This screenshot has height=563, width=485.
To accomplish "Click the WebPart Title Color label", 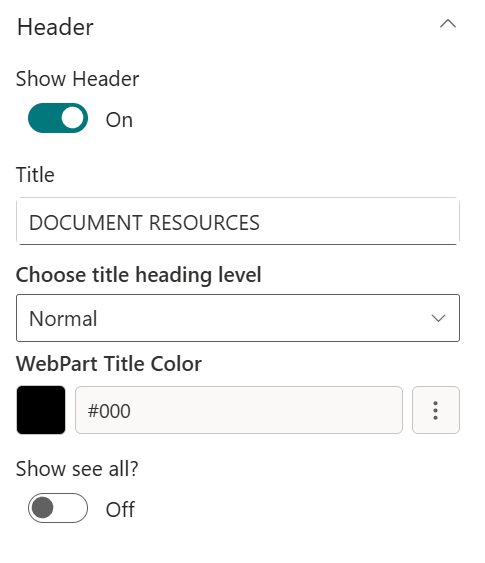I will 109,364.
